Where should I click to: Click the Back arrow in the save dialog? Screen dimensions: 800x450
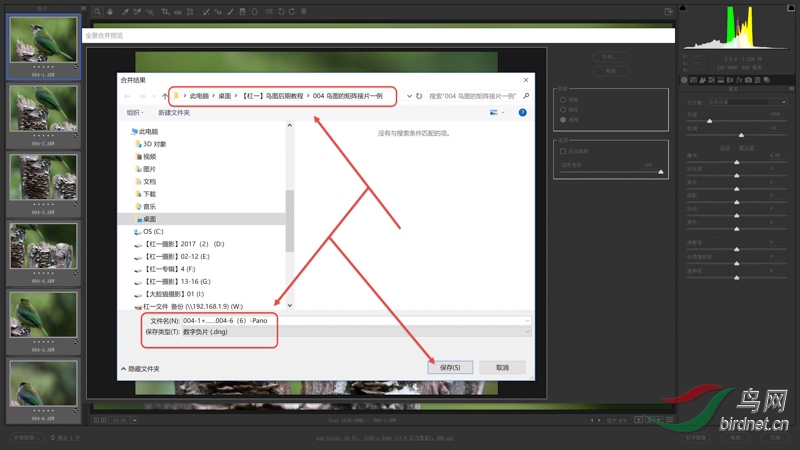[128, 96]
